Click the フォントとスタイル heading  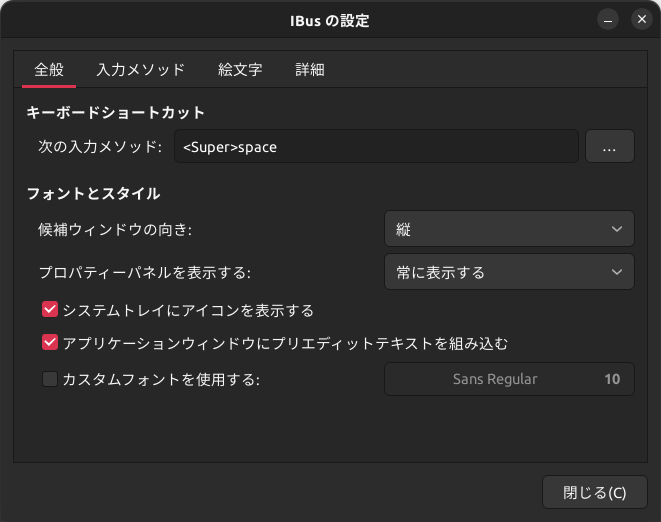point(94,194)
